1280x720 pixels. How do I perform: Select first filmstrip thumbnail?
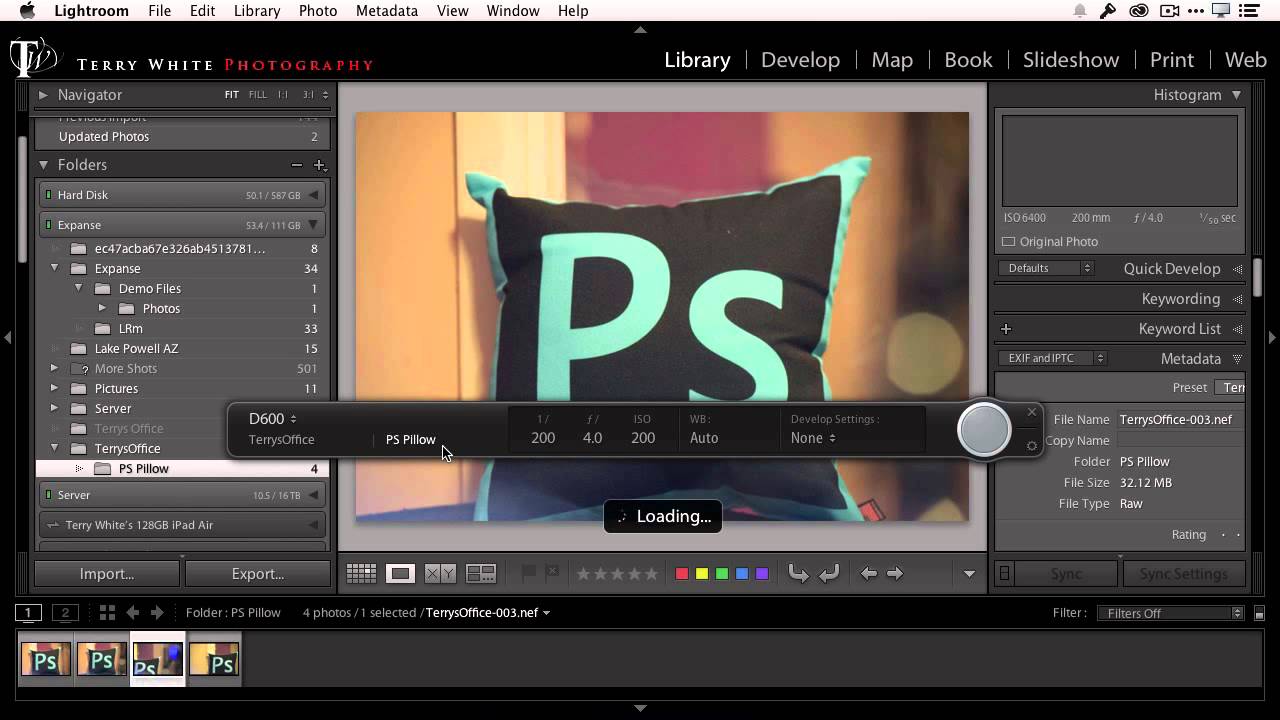pyautogui.click(x=46, y=660)
